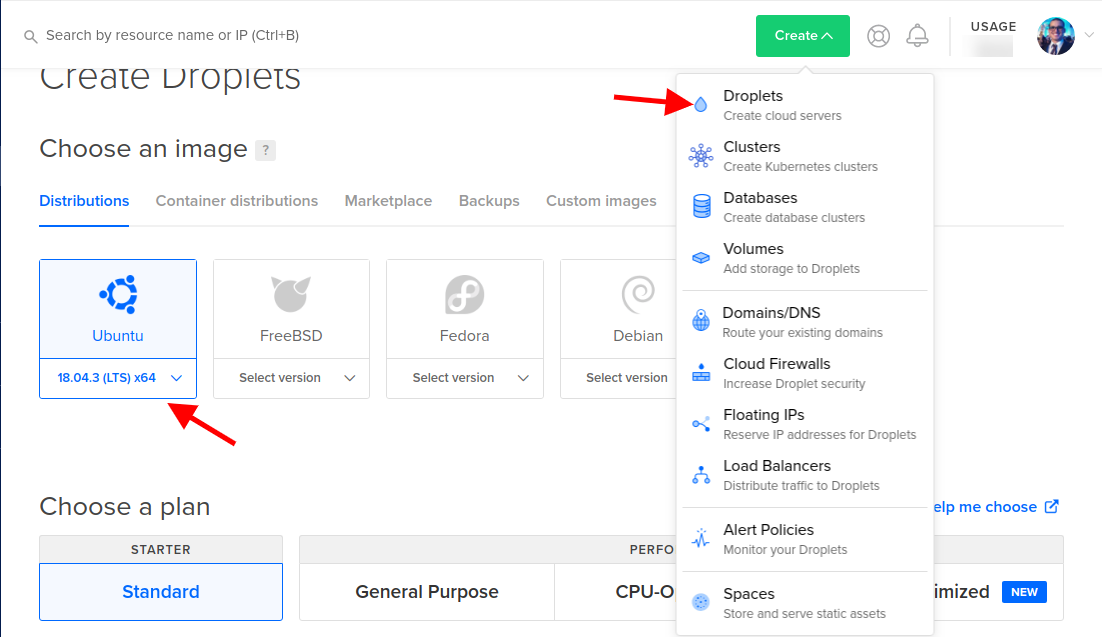Select Cloud Firewalls menu entry text
The height and width of the screenshot is (637, 1102).
click(777, 364)
